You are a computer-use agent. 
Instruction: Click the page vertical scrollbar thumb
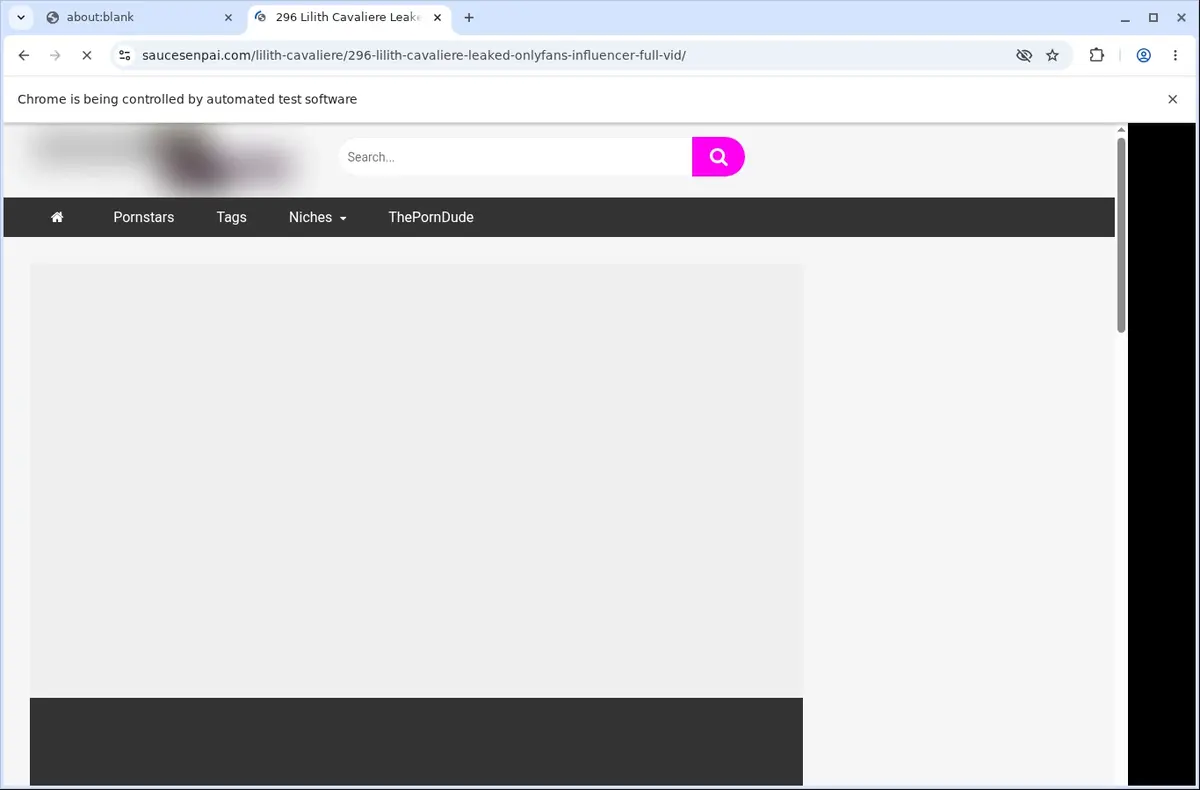1121,235
